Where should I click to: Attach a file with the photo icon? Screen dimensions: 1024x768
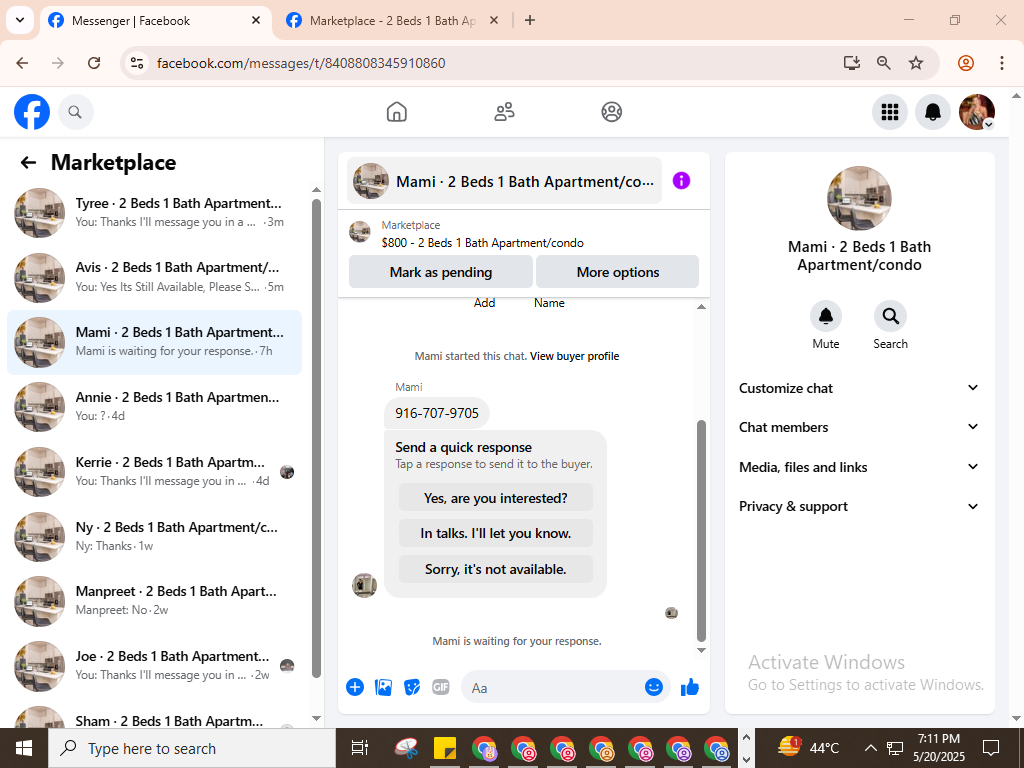383,687
